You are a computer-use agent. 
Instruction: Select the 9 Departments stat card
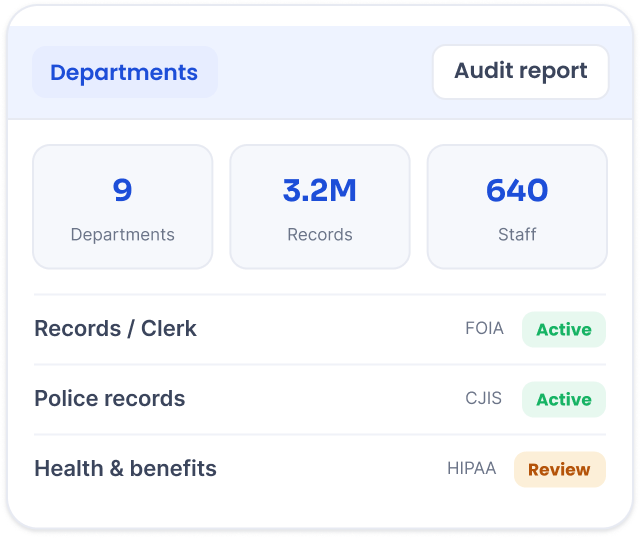(x=122, y=207)
